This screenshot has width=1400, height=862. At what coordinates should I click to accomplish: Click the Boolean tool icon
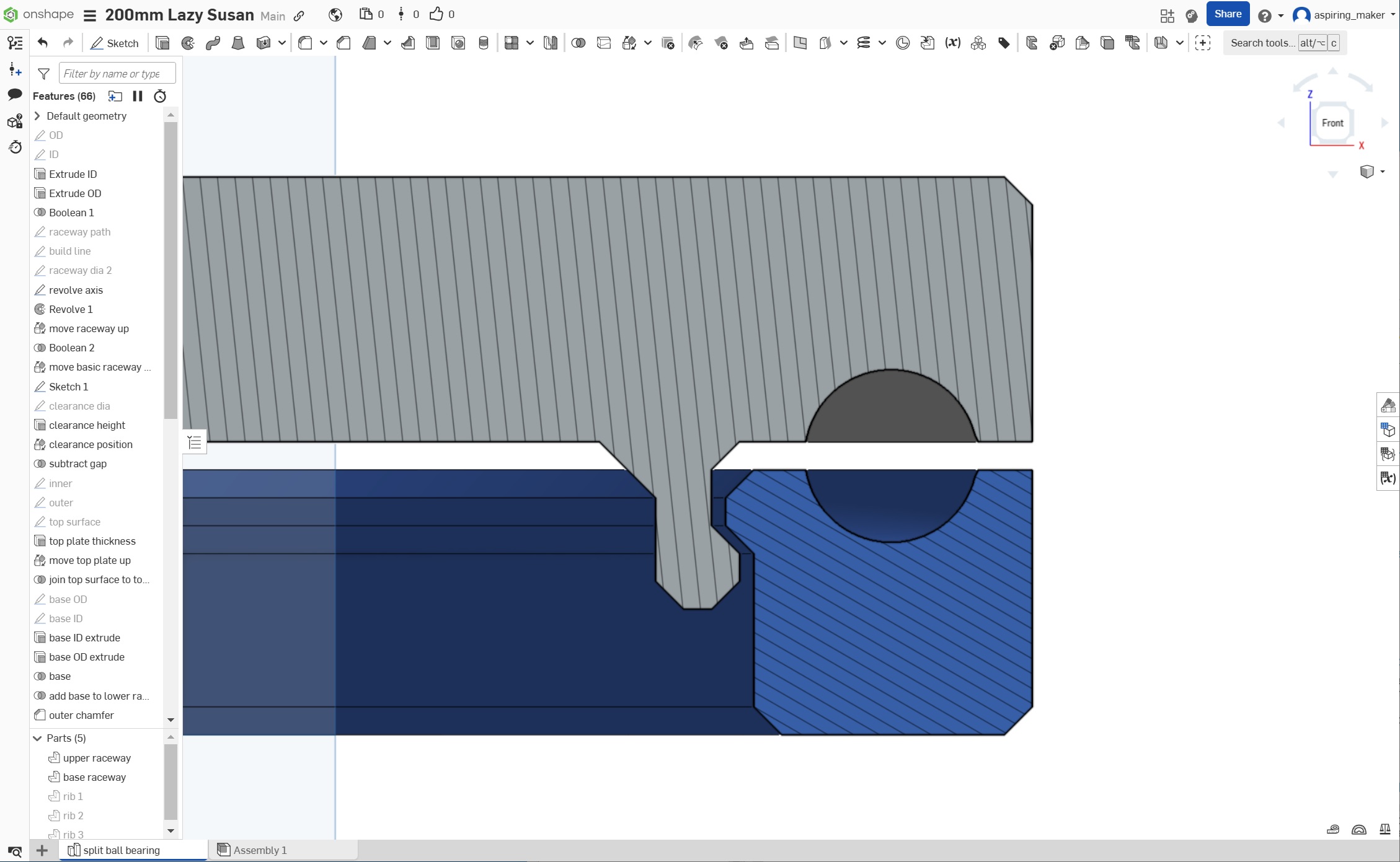(578, 43)
